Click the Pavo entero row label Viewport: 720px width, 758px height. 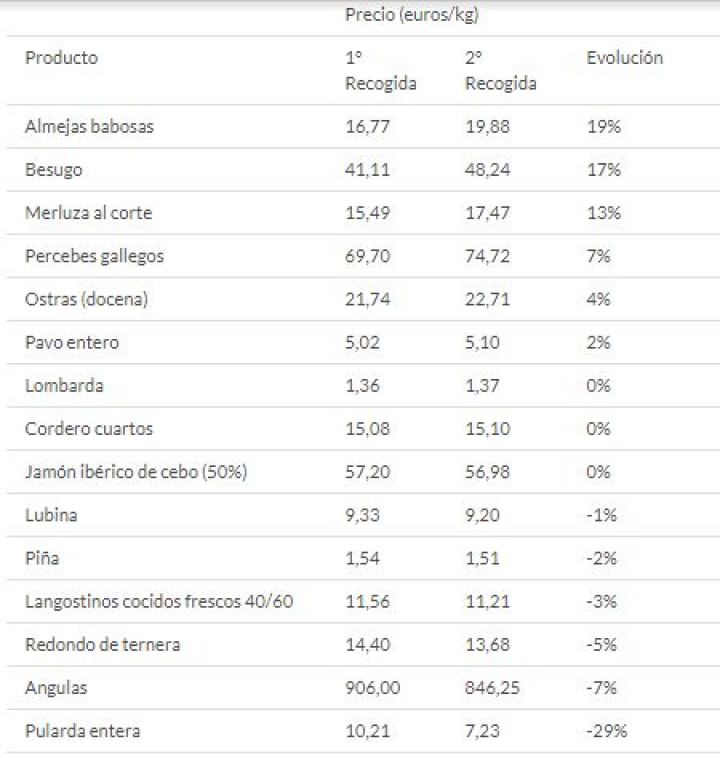point(72,342)
